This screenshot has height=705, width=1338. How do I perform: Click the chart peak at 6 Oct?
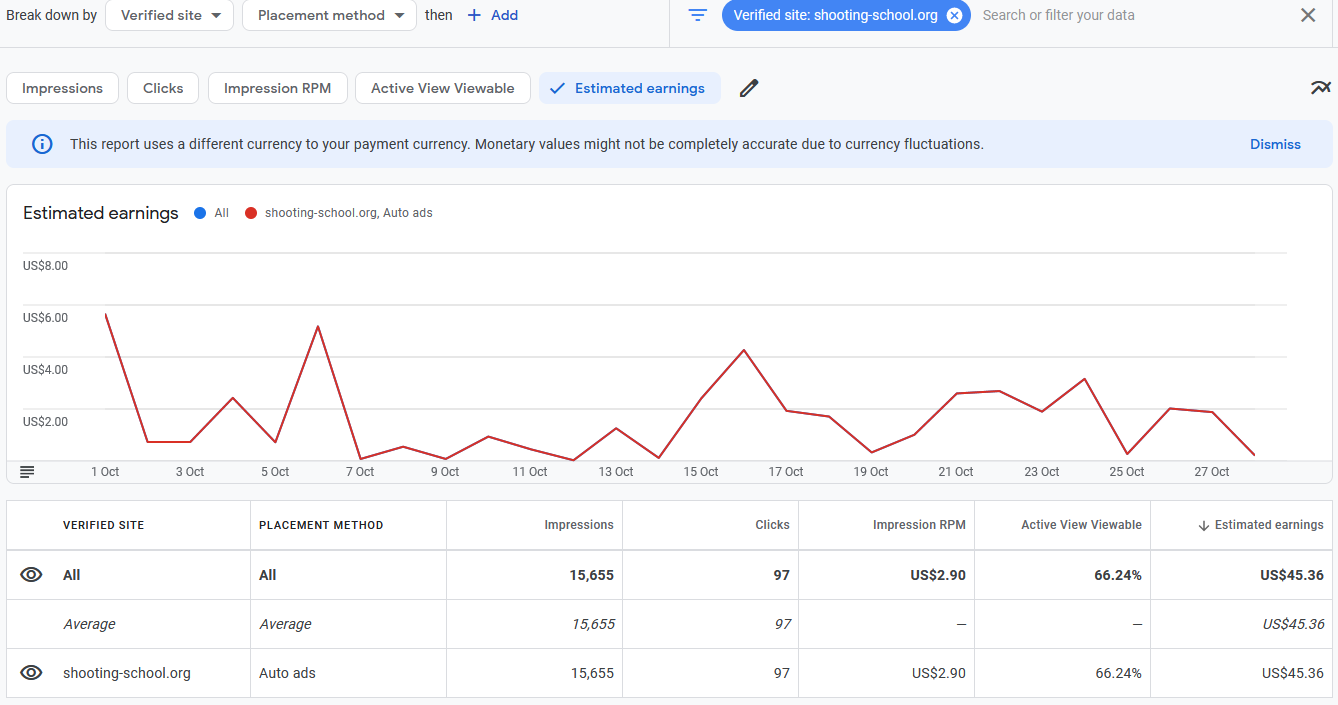click(318, 327)
